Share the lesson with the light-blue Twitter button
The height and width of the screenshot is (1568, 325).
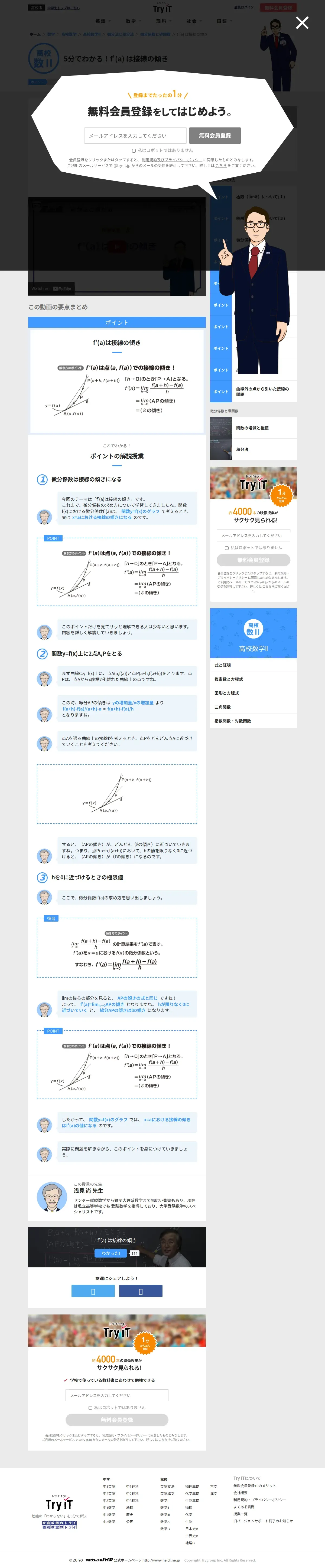pos(93,1291)
